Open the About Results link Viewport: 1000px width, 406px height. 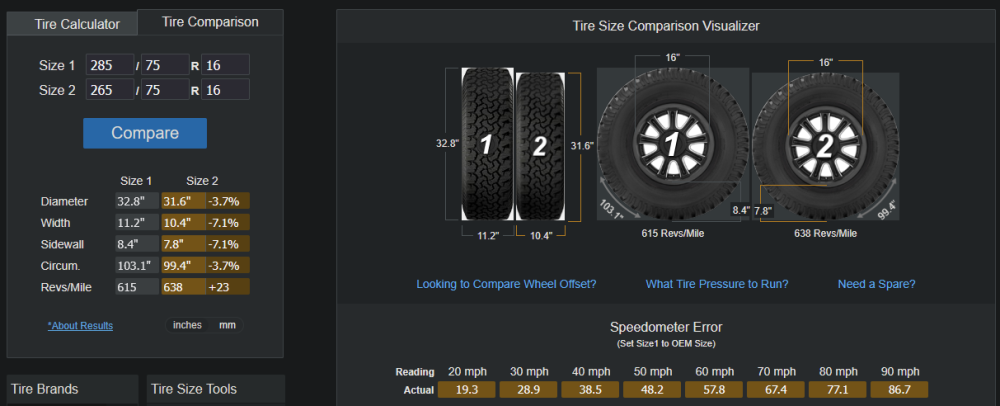[x=80, y=326]
